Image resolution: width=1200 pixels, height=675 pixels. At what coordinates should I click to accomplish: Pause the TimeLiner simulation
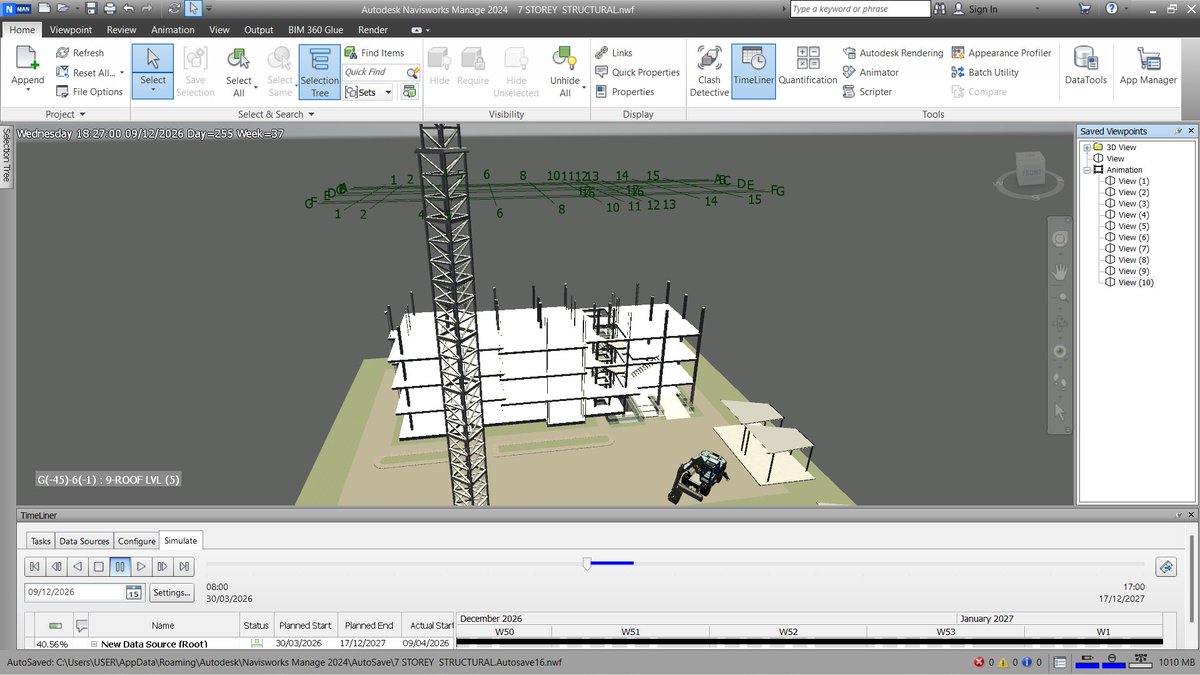[119, 567]
